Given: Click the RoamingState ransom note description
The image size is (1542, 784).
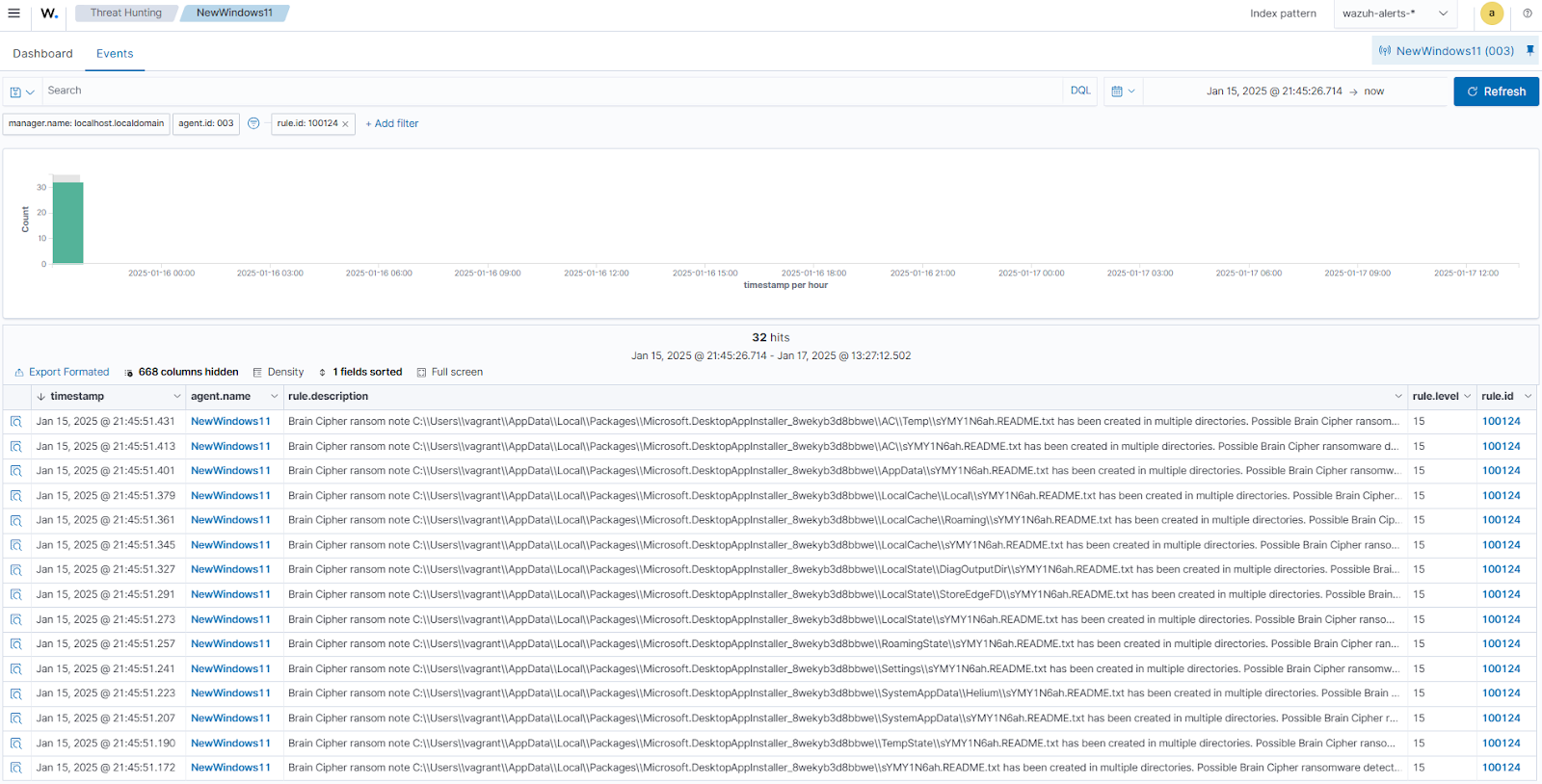Looking at the screenshot, I should pyautogui.click(x=843, y=644).
